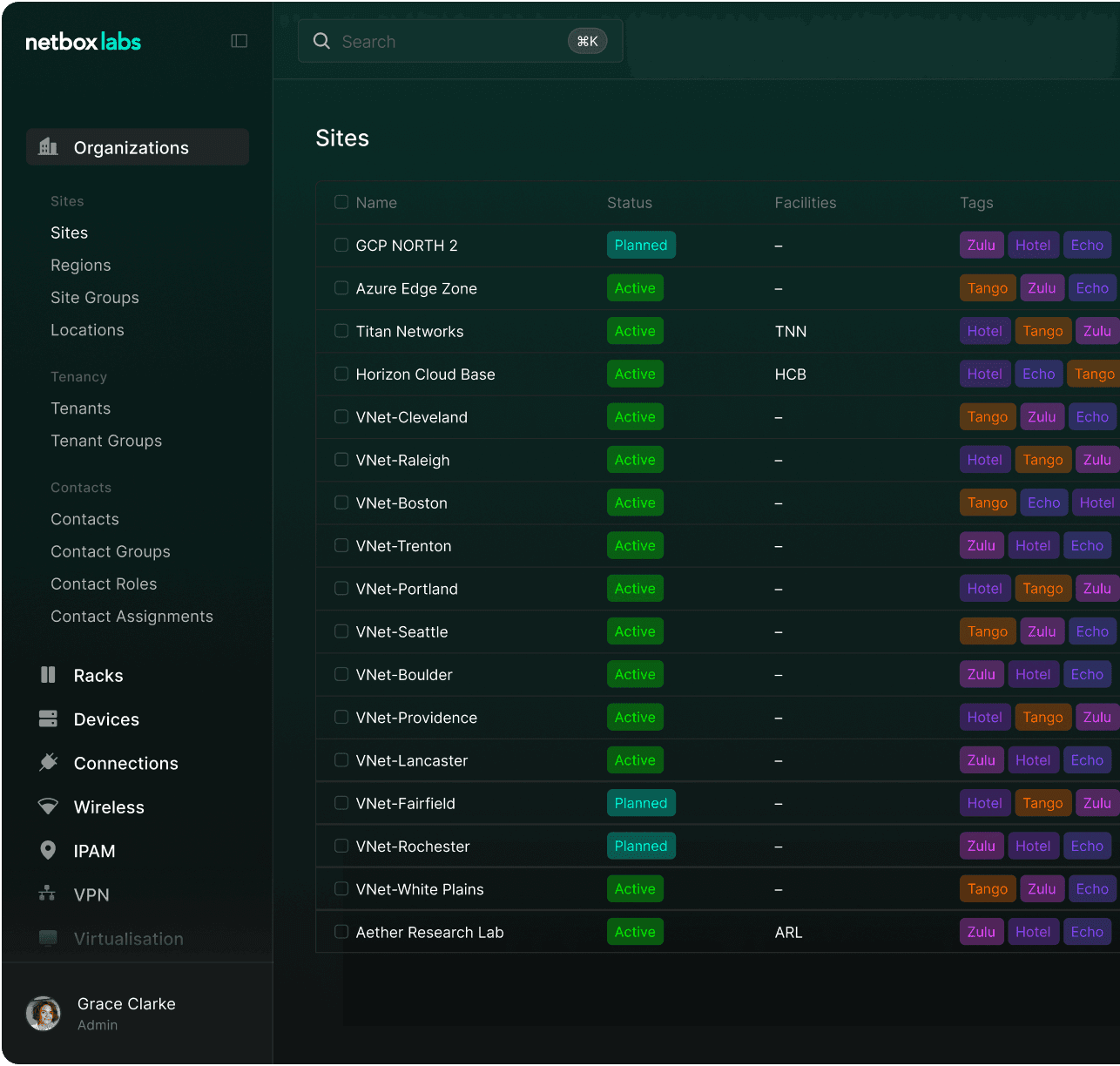Tick the Aether Research Lab checkbox
This screenshot has width=1120, height=1066.
[341, 932]
